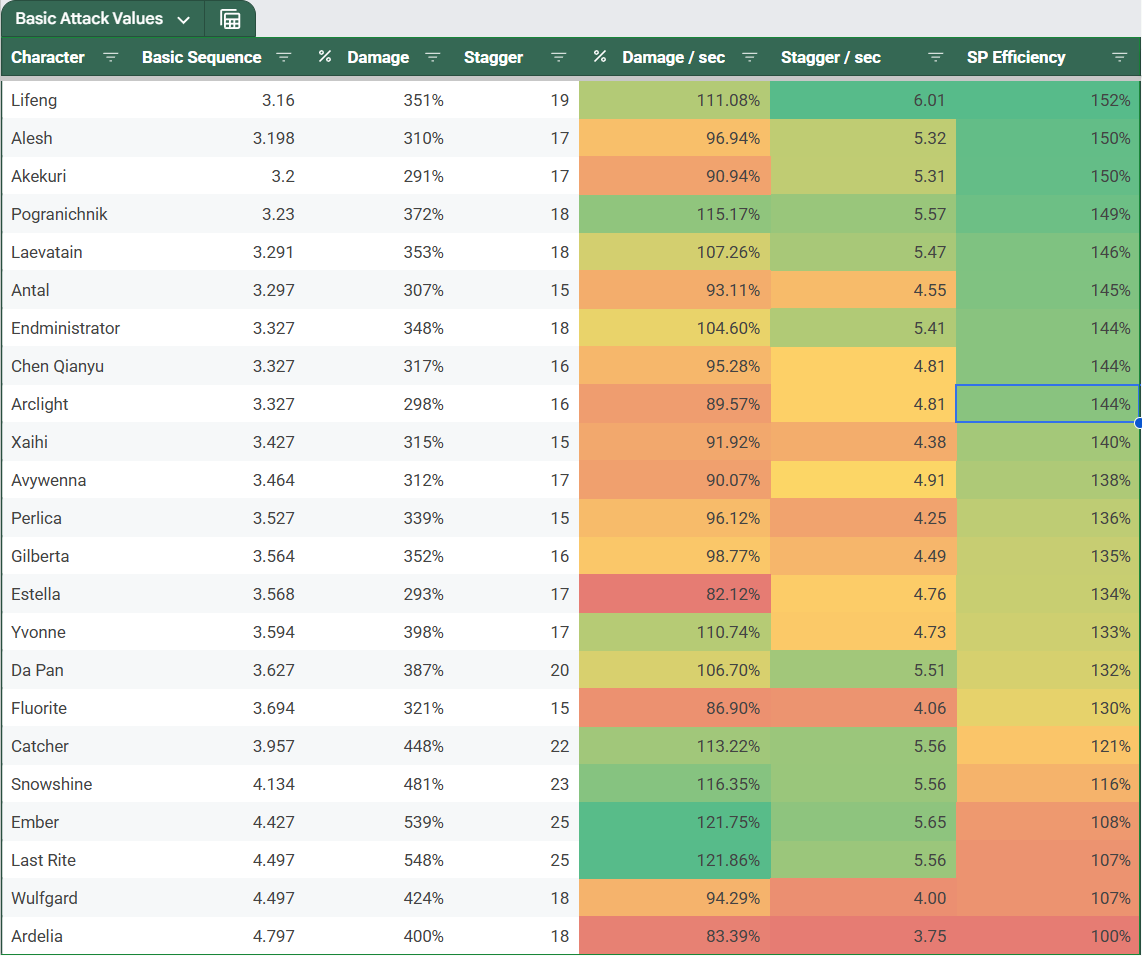This screenshot has width=1142, height=956.
Task: Click the selected Arclight 144% cell
Action: pyautogui.click(x=1048, y=404)
